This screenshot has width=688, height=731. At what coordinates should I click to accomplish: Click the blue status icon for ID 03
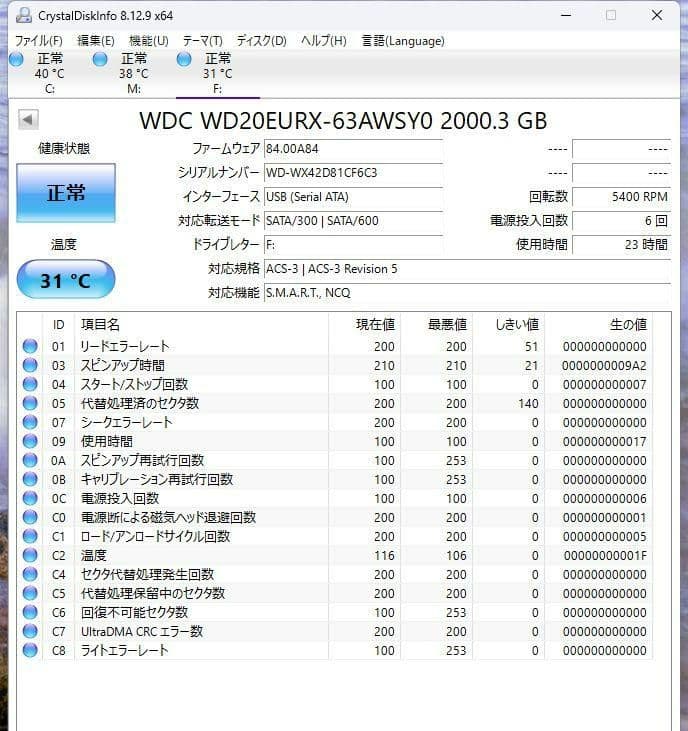[30, 366]
